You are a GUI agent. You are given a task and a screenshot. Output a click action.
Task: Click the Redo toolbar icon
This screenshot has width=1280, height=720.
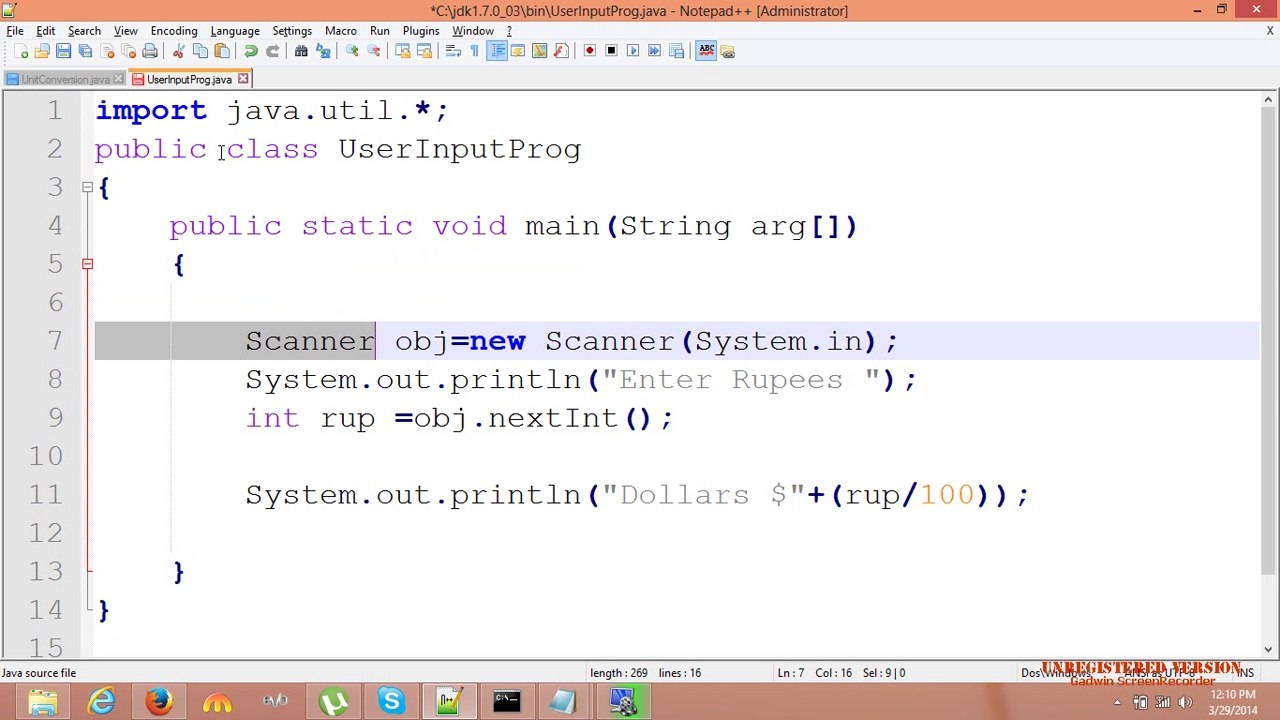[272, 51]
